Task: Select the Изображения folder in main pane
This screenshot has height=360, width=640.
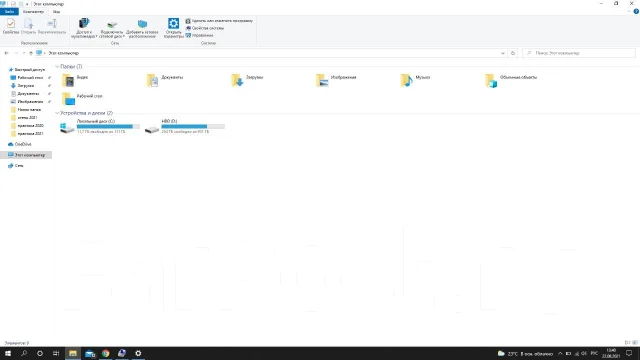Action: click(x=336, y=80)
